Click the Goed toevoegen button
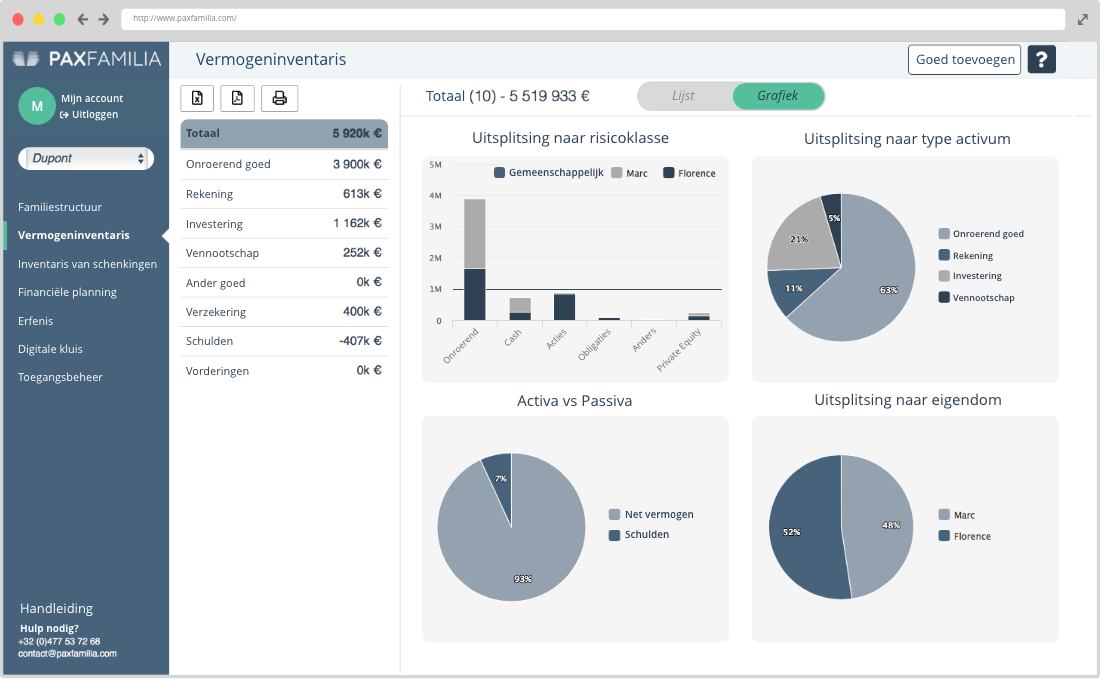The width and height of the screenshot is (1100, 679). (964, 60)
